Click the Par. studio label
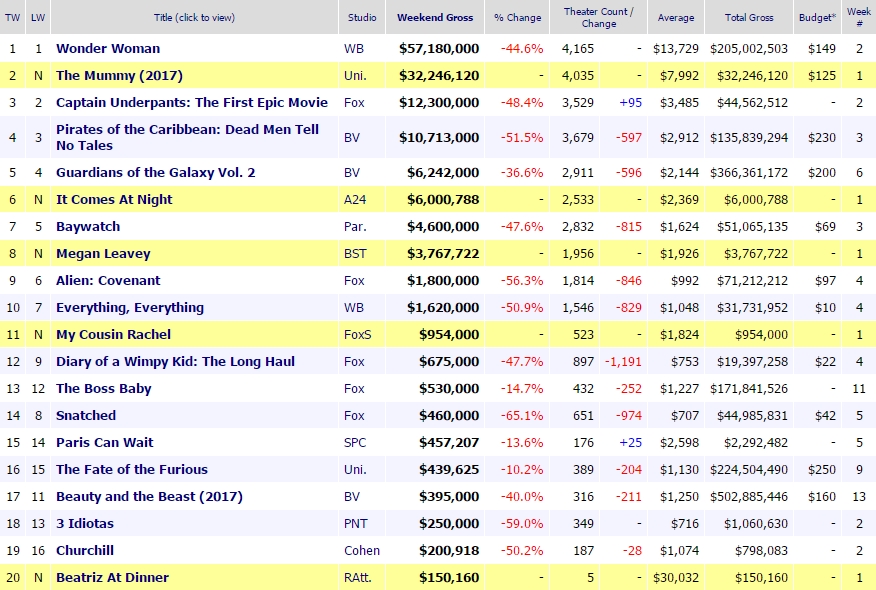This screenshot has width=876, height=590. pyautogui.click(x=355, y=227)
